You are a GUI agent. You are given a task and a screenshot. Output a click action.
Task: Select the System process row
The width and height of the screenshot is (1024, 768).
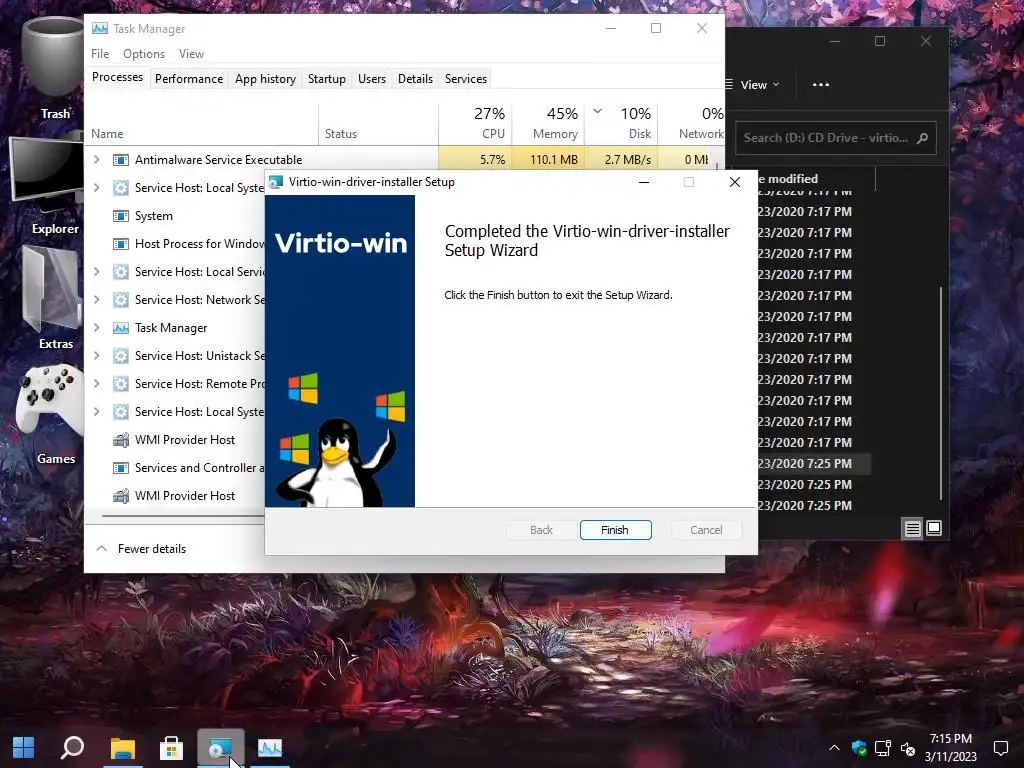(x=176, y=216)
